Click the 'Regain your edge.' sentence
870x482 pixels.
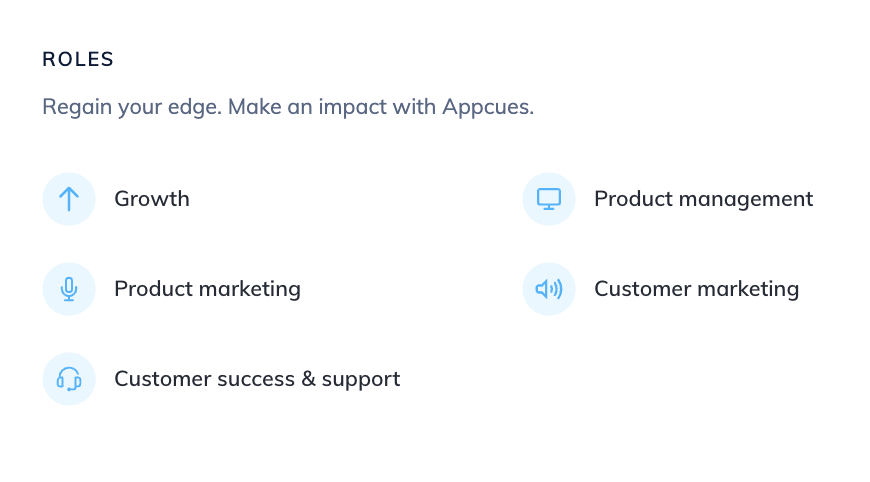(132, 106)
